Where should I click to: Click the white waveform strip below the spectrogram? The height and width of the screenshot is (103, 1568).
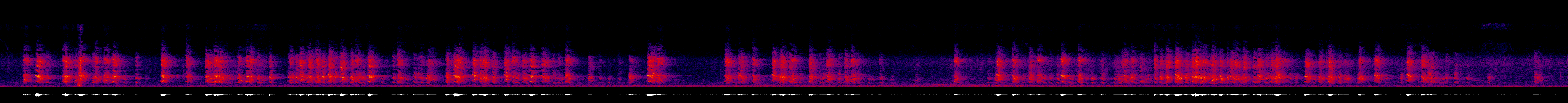[784, 95]
